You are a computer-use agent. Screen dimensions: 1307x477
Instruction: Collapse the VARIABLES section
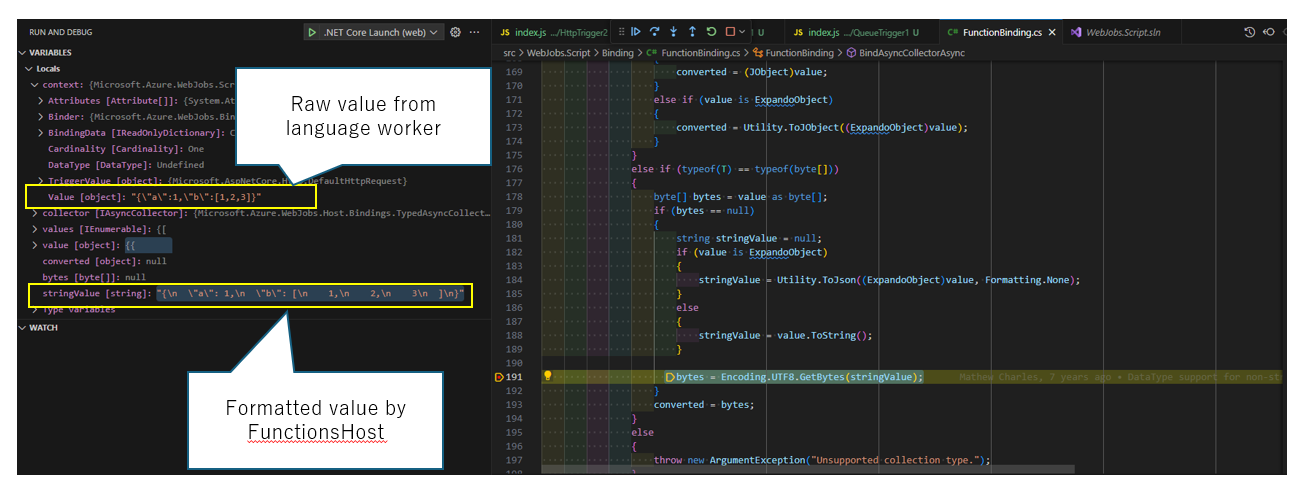pos(23,53)
